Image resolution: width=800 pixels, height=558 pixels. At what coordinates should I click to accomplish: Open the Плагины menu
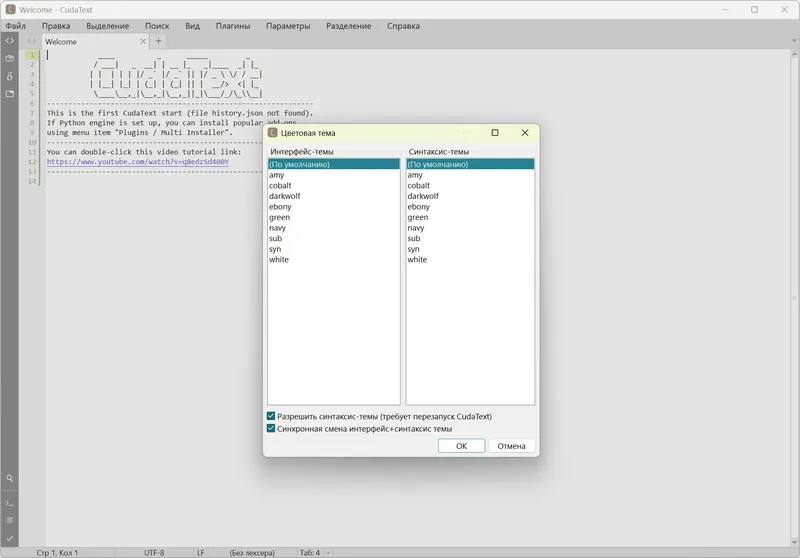point(233,26)
